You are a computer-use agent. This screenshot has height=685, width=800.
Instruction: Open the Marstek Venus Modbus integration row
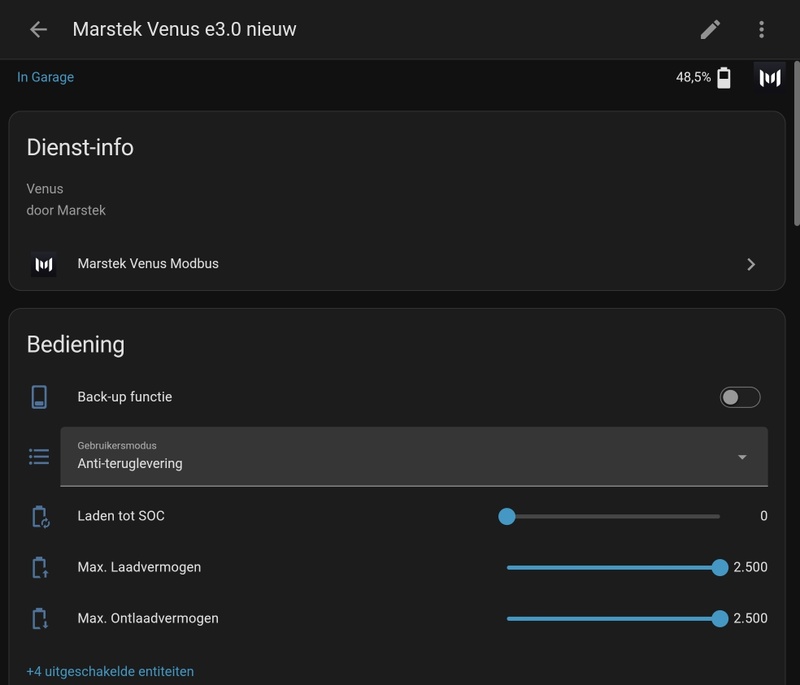tap(396, 264)
